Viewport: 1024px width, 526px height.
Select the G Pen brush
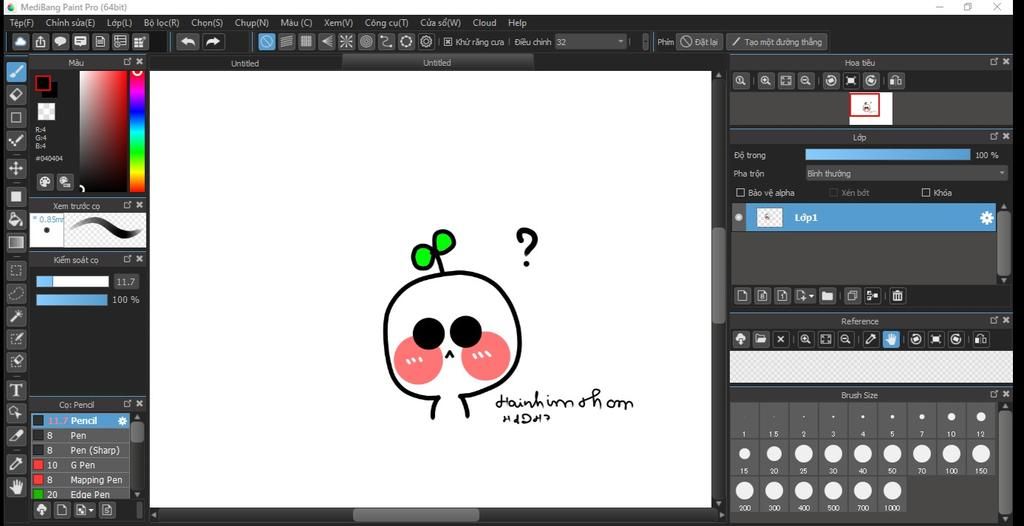81,465
